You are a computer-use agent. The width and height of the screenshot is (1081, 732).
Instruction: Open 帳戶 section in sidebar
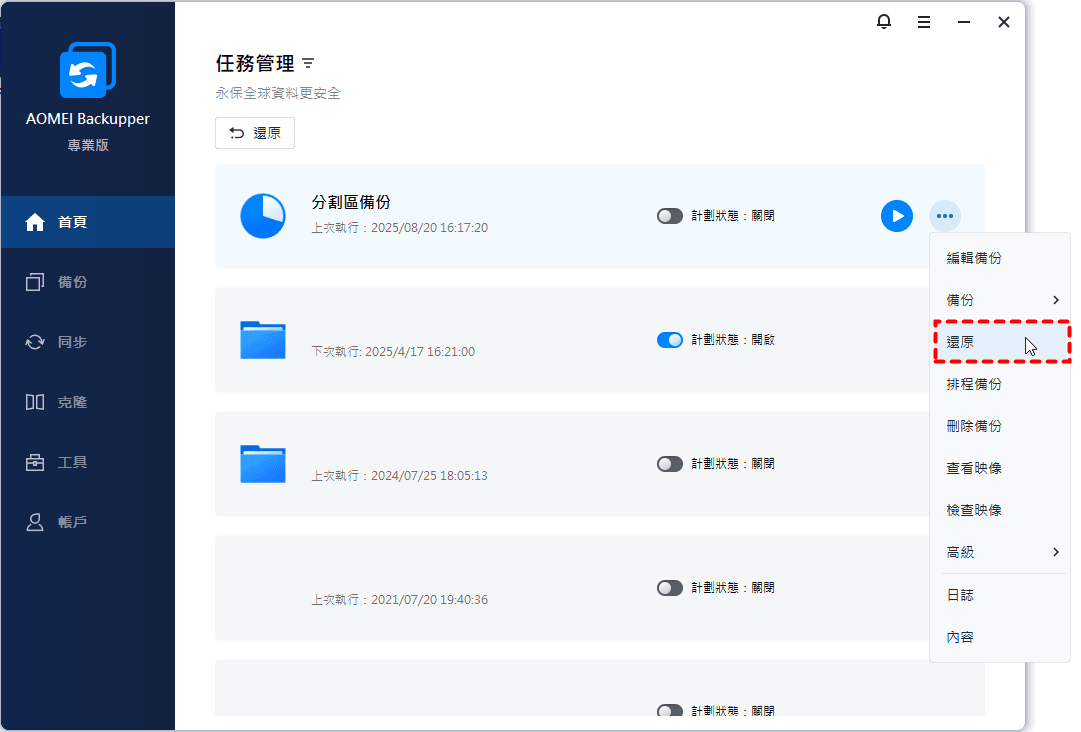(88, 522)
